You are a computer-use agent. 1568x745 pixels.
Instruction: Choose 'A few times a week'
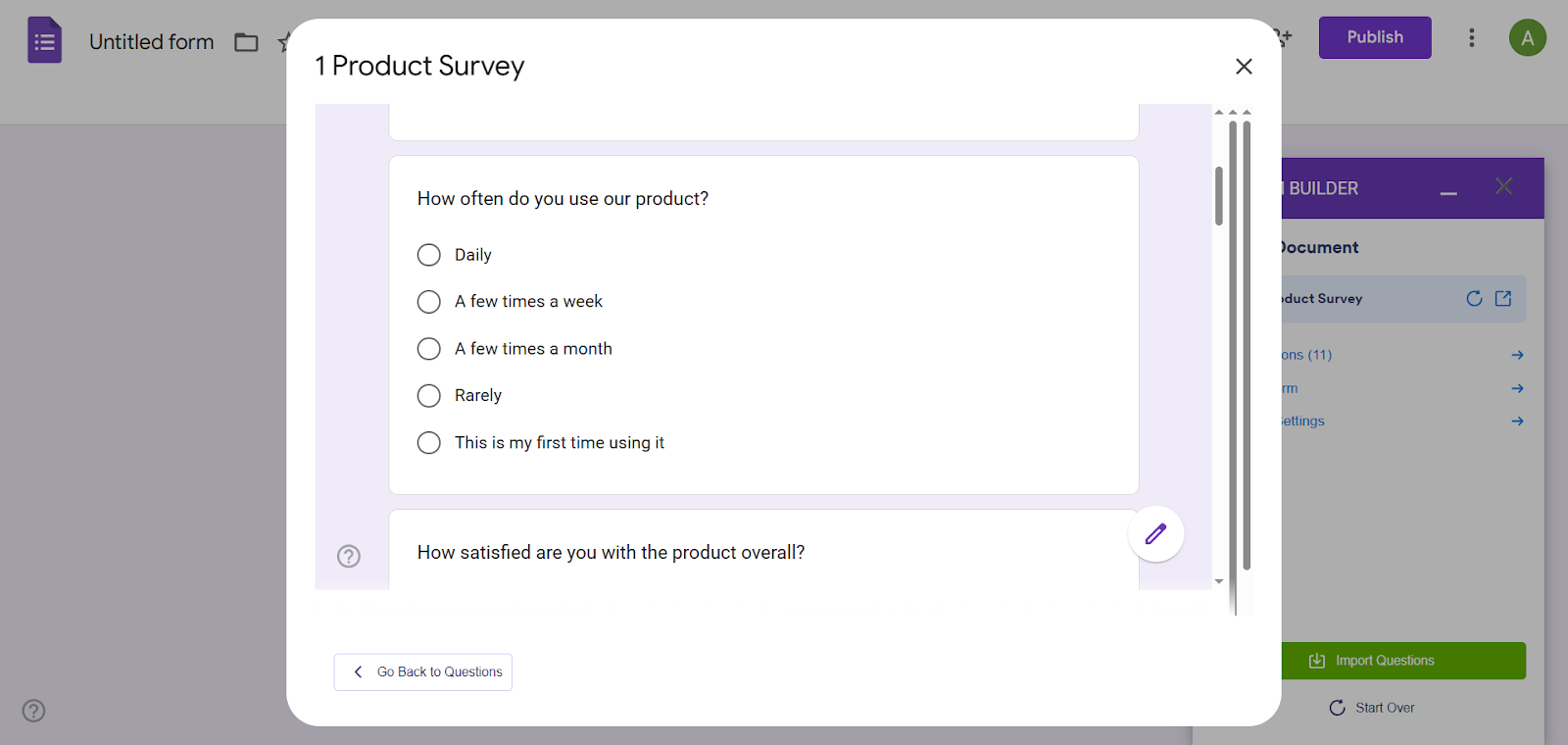click(428, 301)
